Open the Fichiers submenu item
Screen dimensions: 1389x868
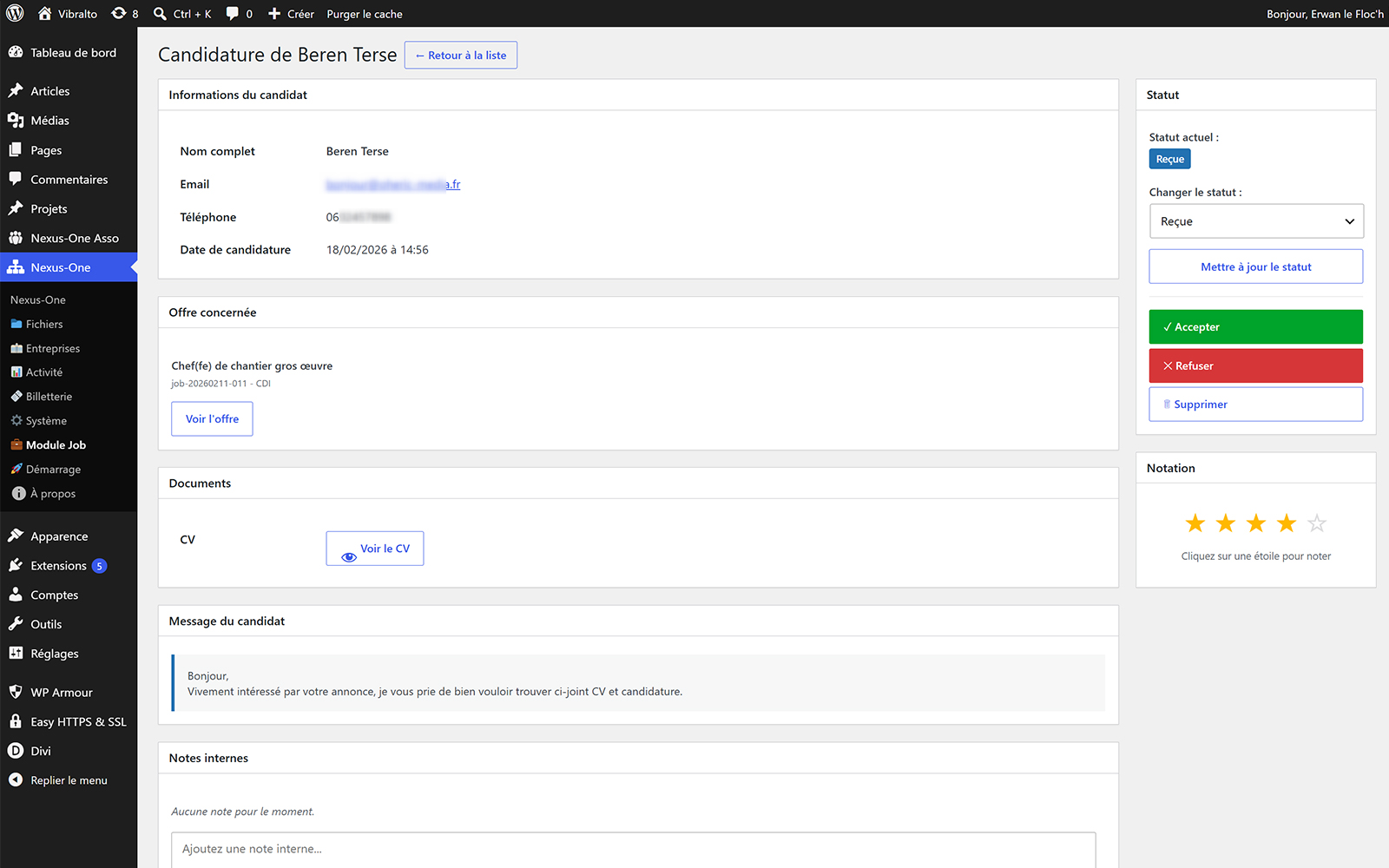(x=43, y=324)
